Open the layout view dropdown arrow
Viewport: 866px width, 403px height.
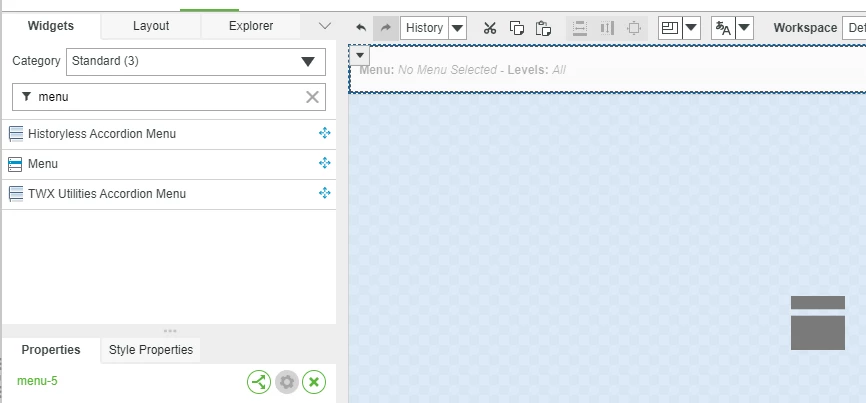(x=691, y=28)
